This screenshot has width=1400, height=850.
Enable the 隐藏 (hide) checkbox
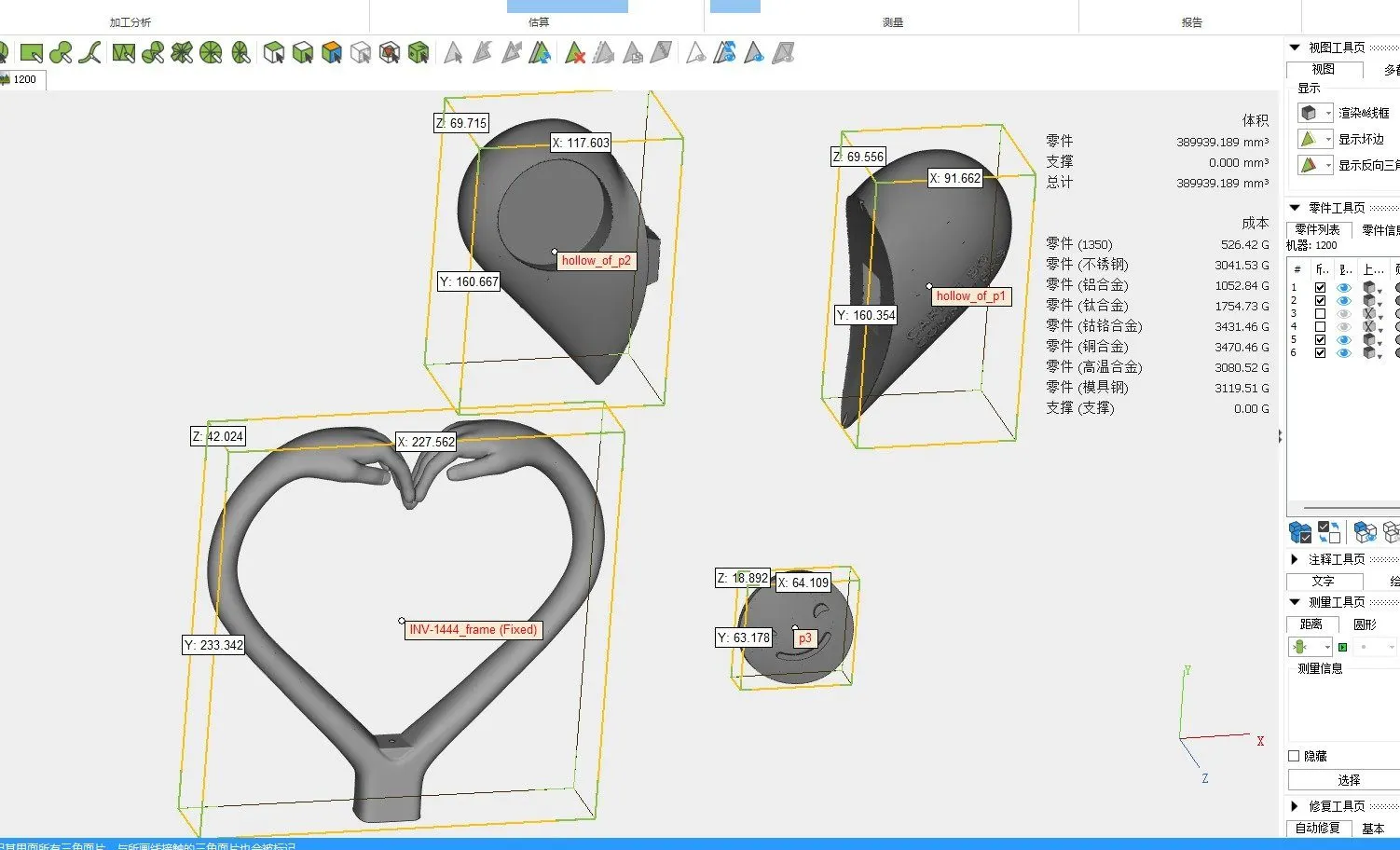1294,756
